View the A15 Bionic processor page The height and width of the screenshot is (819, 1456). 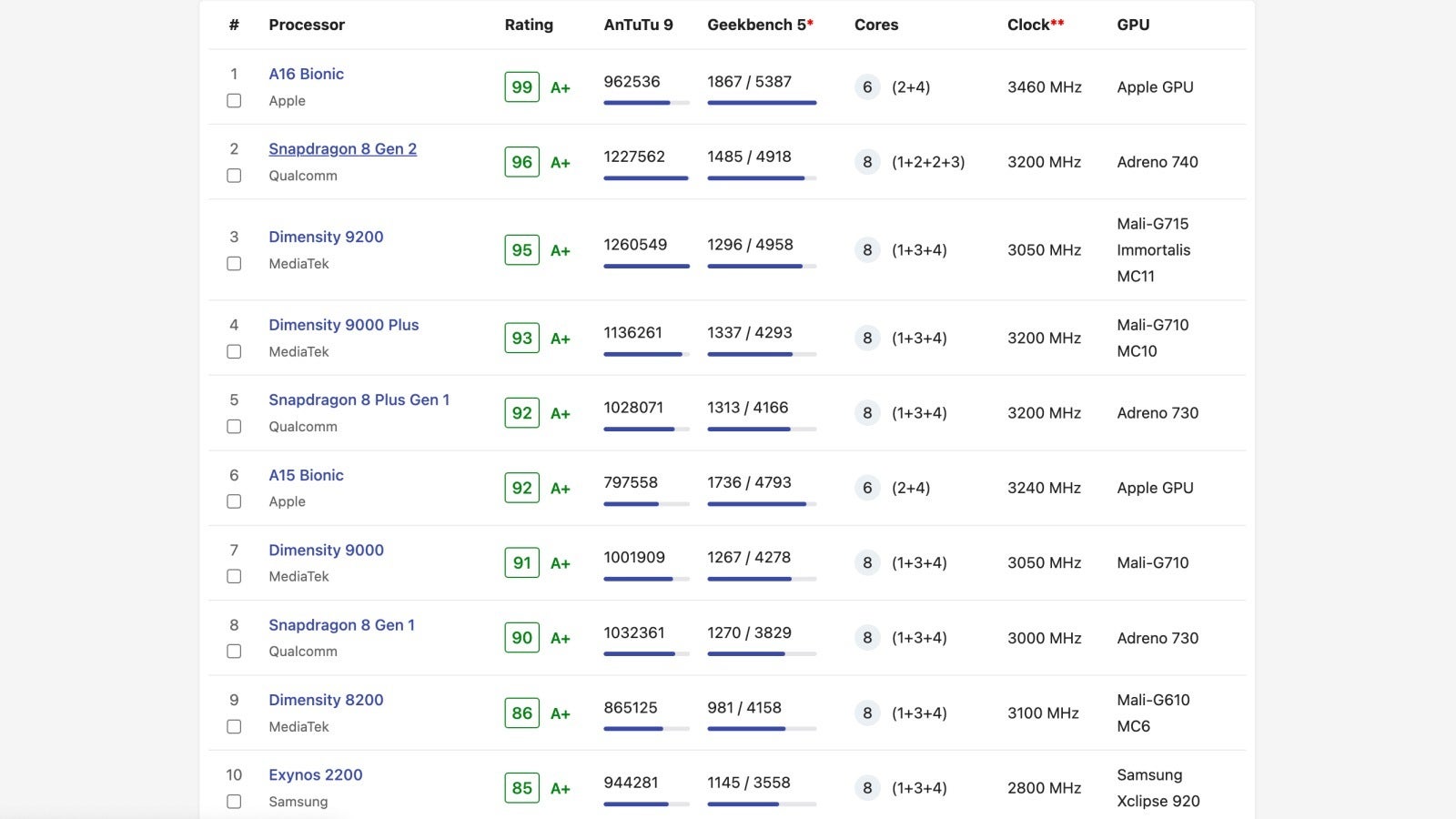click(x=306, y=475)
